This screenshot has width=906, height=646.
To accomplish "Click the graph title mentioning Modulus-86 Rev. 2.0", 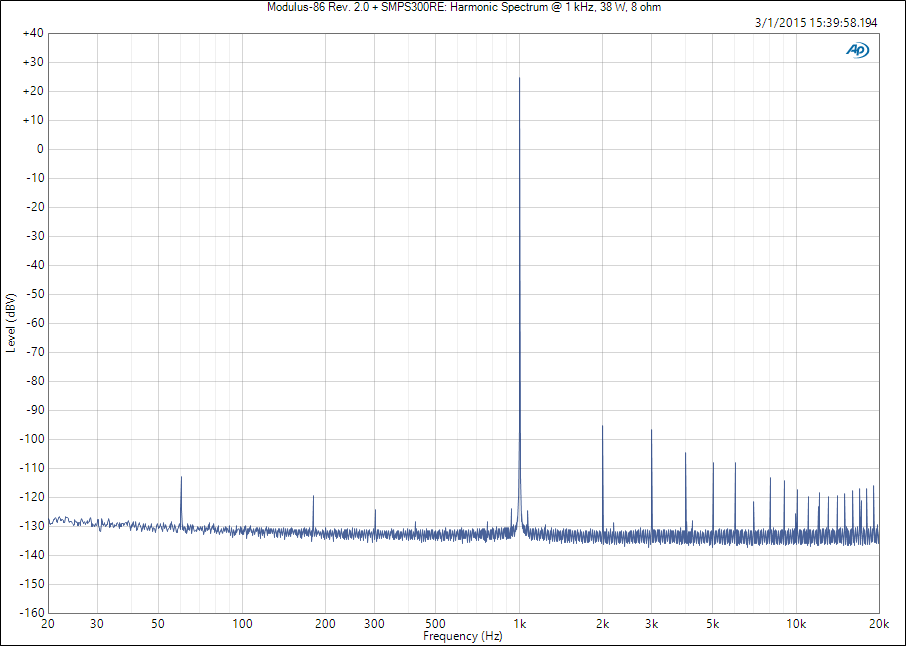I will tap(464, 7).
